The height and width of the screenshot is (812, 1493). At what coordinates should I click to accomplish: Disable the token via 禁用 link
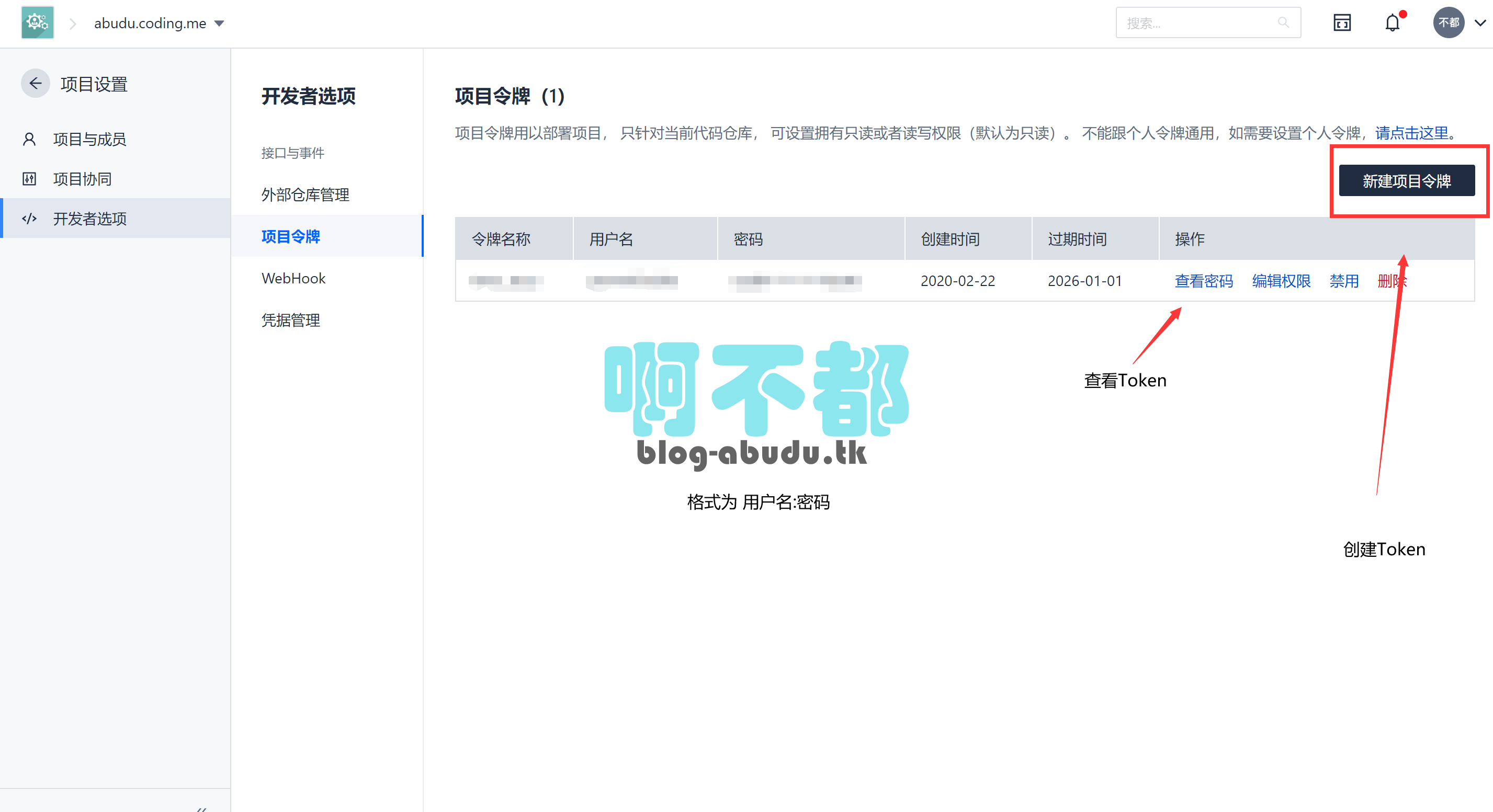pyautogui.click(x=1343, y=281)
